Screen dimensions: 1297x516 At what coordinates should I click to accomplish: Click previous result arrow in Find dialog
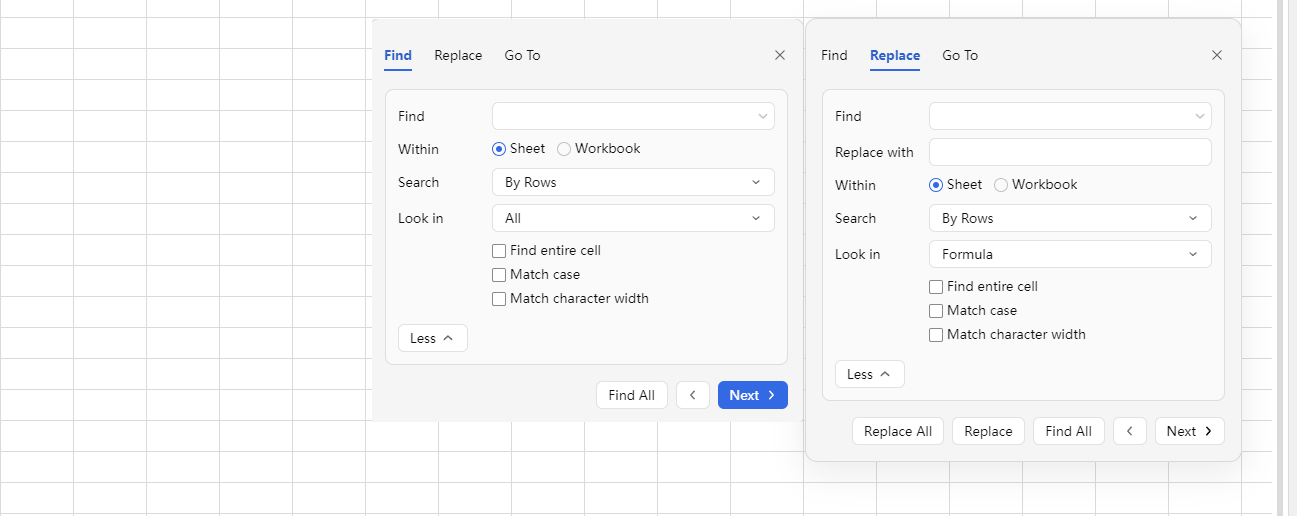[693, 395]
